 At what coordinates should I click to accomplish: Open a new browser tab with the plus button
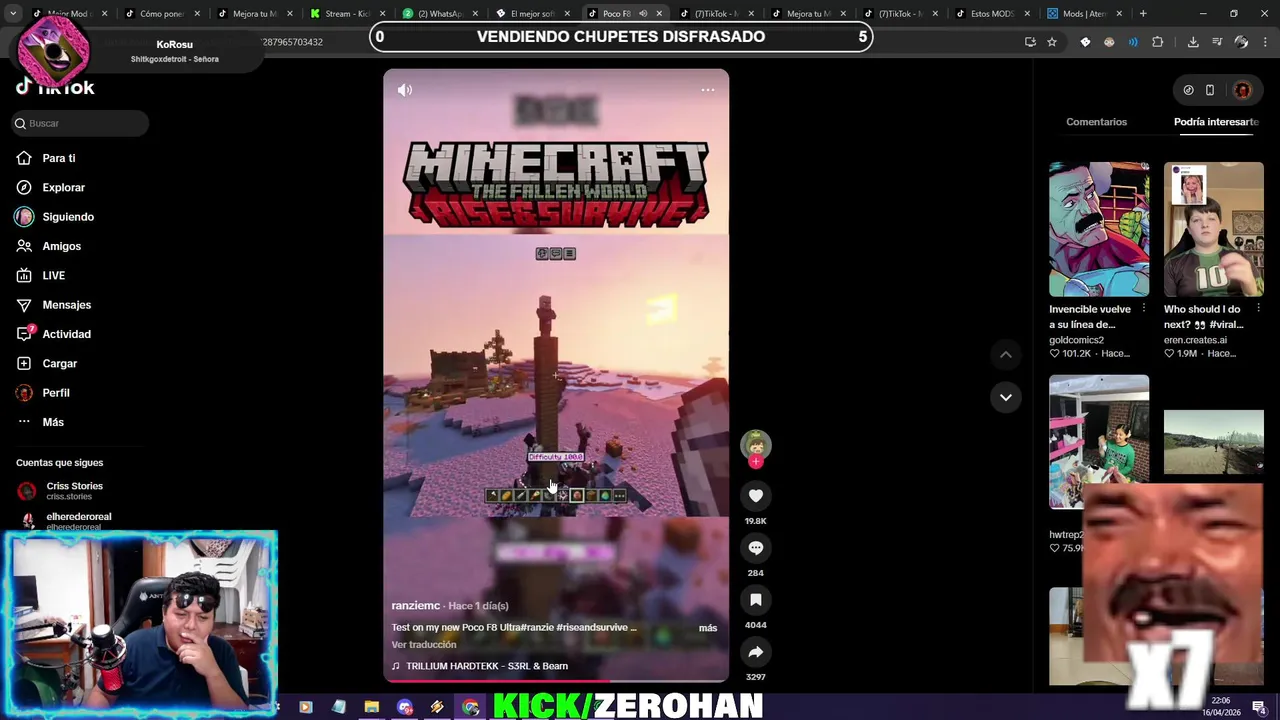coord(1143,14)
